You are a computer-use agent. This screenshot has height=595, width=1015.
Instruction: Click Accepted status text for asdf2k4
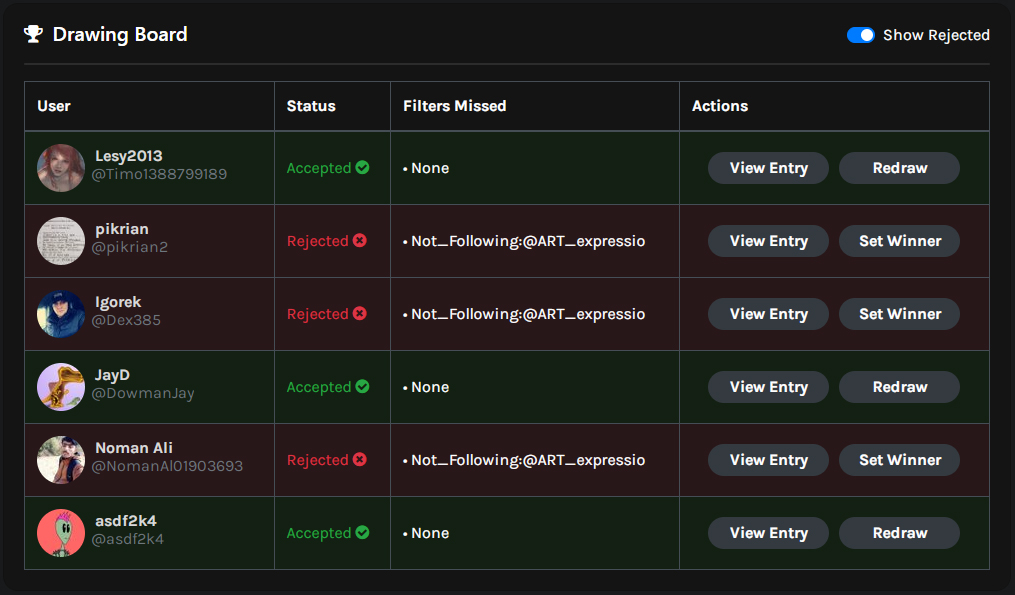[318, 533]
